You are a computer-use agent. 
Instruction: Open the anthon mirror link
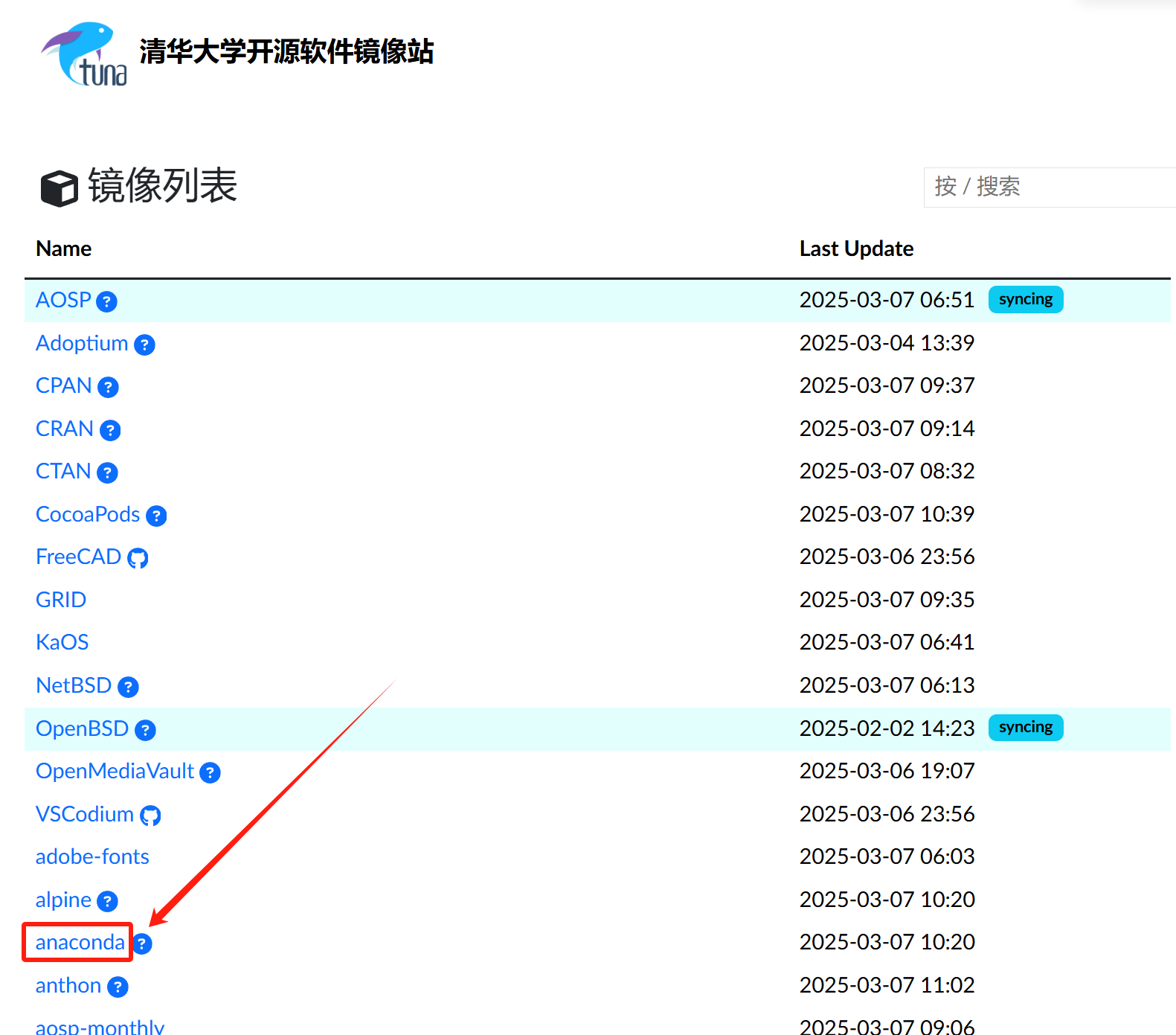68,985
